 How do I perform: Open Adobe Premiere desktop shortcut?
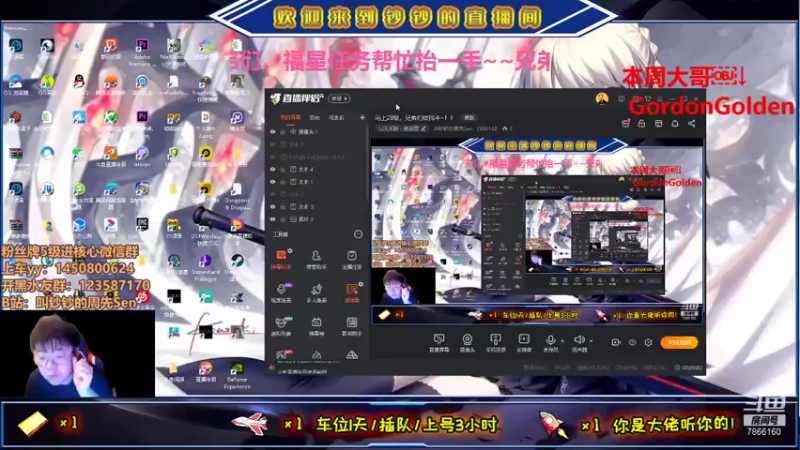pos(142,52)
